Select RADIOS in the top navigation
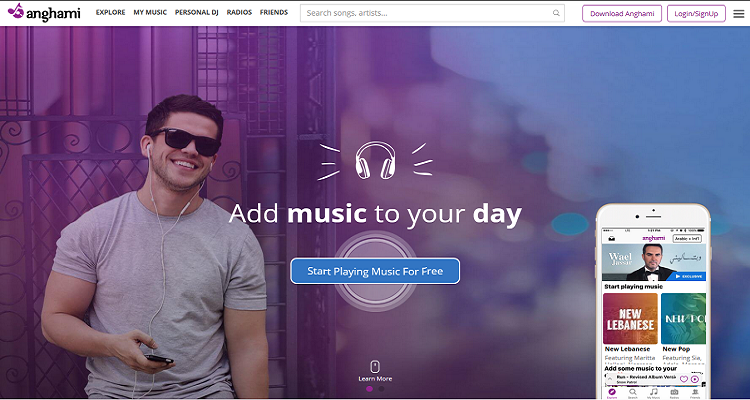750x400 pixels. point(239,12)
